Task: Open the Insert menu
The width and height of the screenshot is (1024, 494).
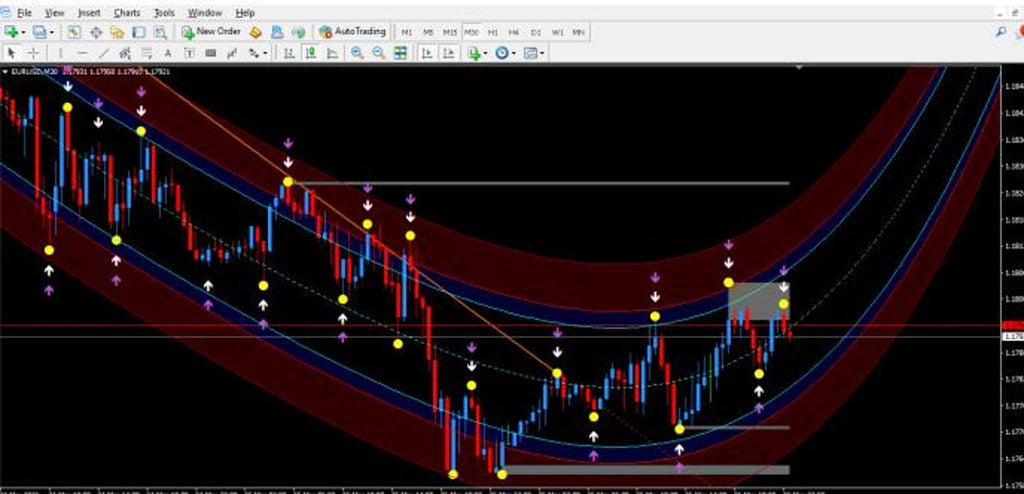Action: coord(89,13)
